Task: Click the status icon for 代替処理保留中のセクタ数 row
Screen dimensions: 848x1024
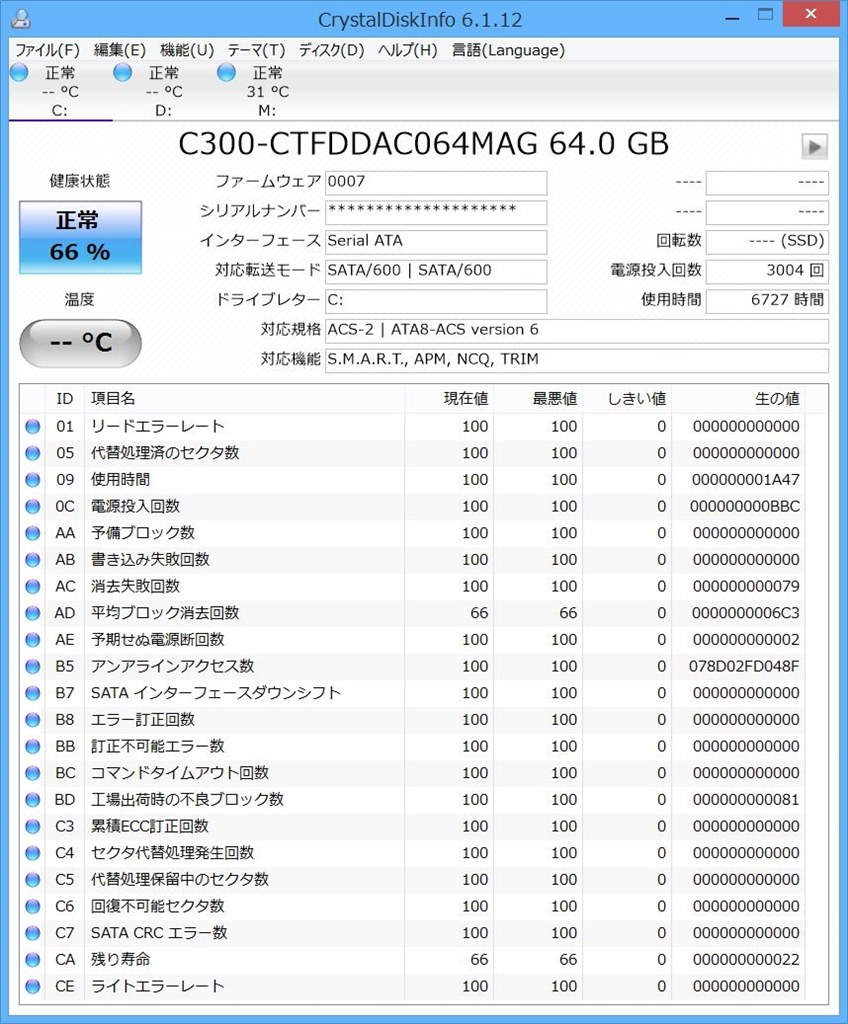Action: pyautogui.click(x=33, y=880)
